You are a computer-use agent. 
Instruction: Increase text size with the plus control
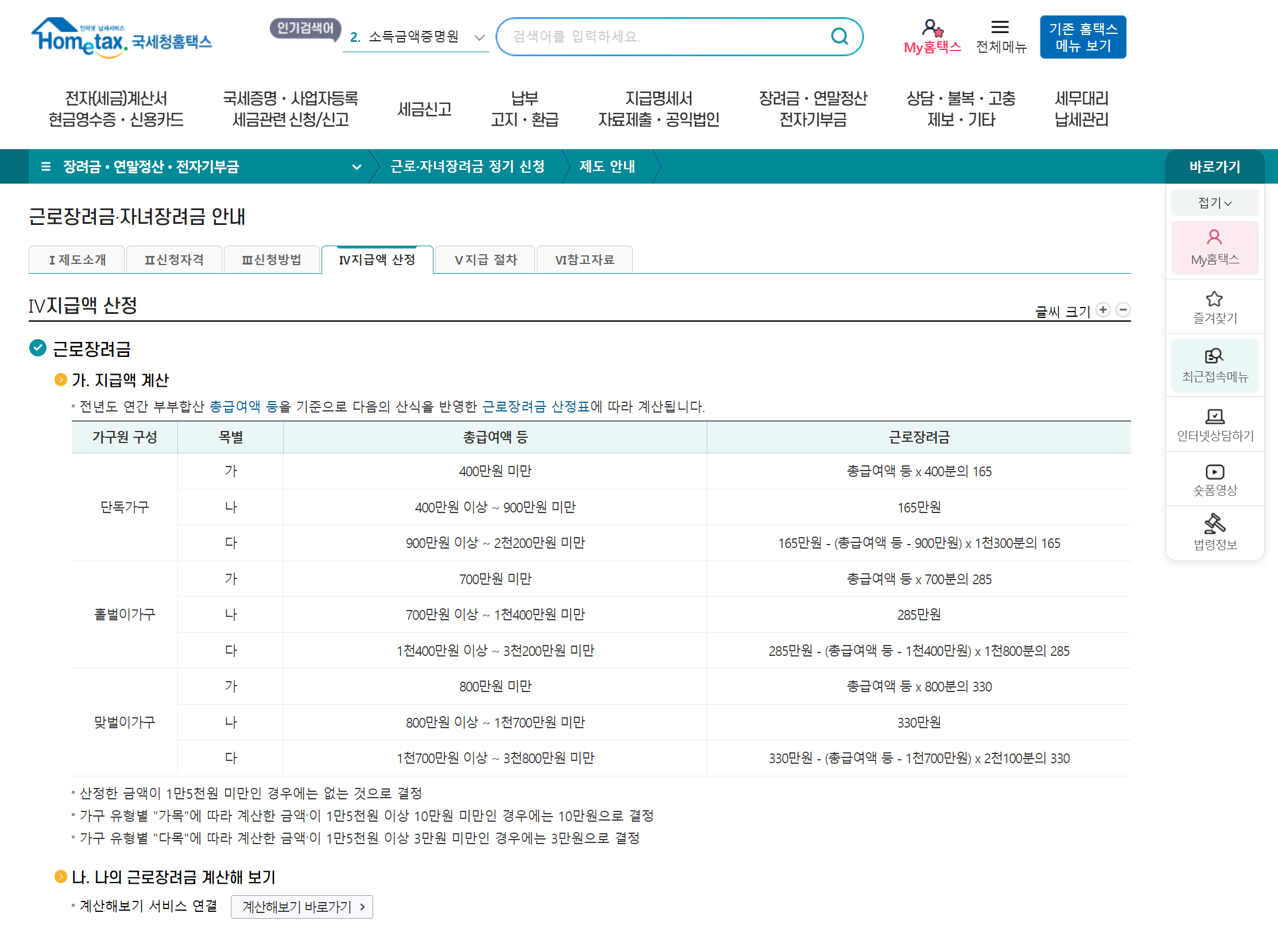1103,309
